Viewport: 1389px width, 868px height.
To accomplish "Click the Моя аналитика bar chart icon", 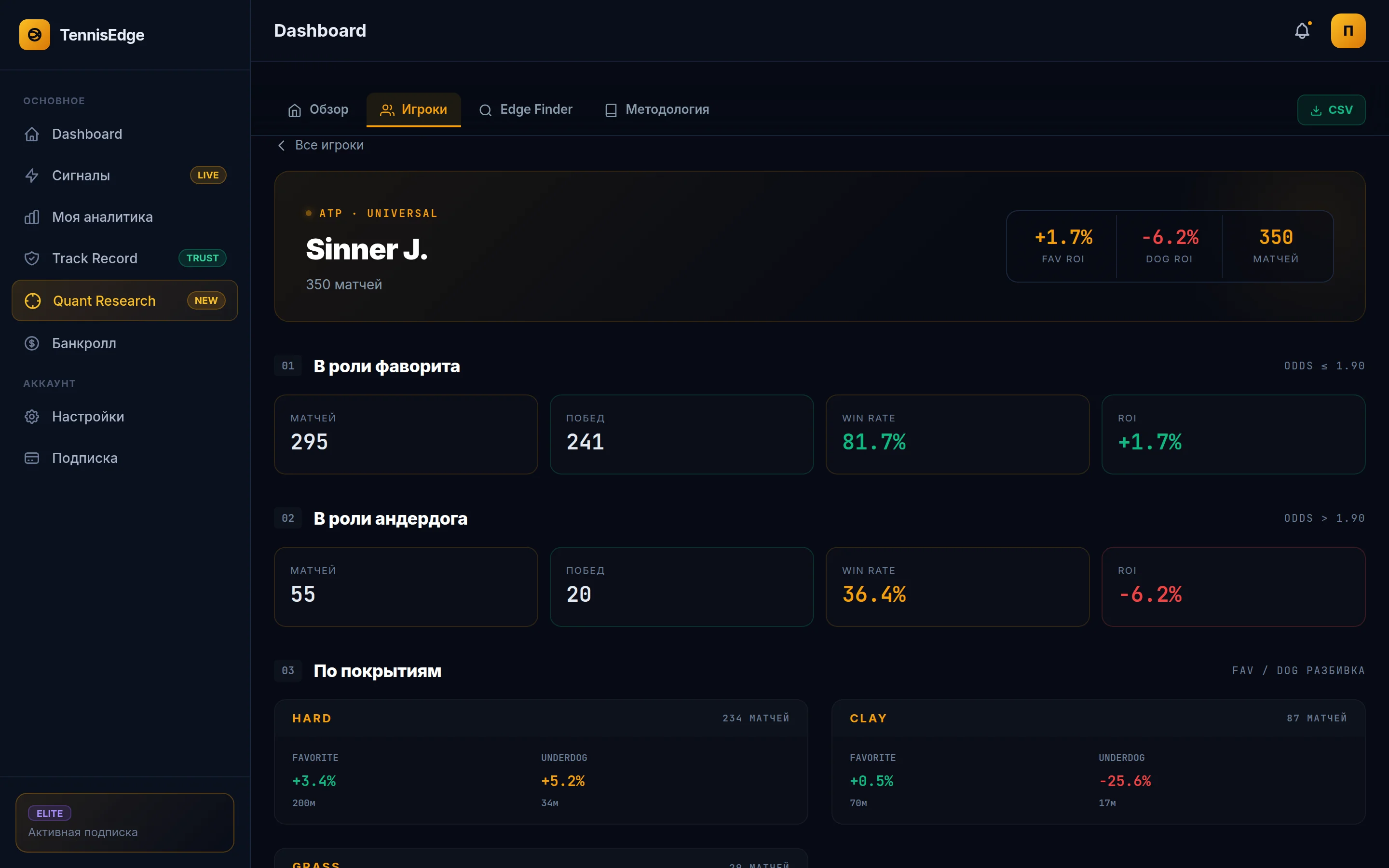I will (x=32, y=217).
